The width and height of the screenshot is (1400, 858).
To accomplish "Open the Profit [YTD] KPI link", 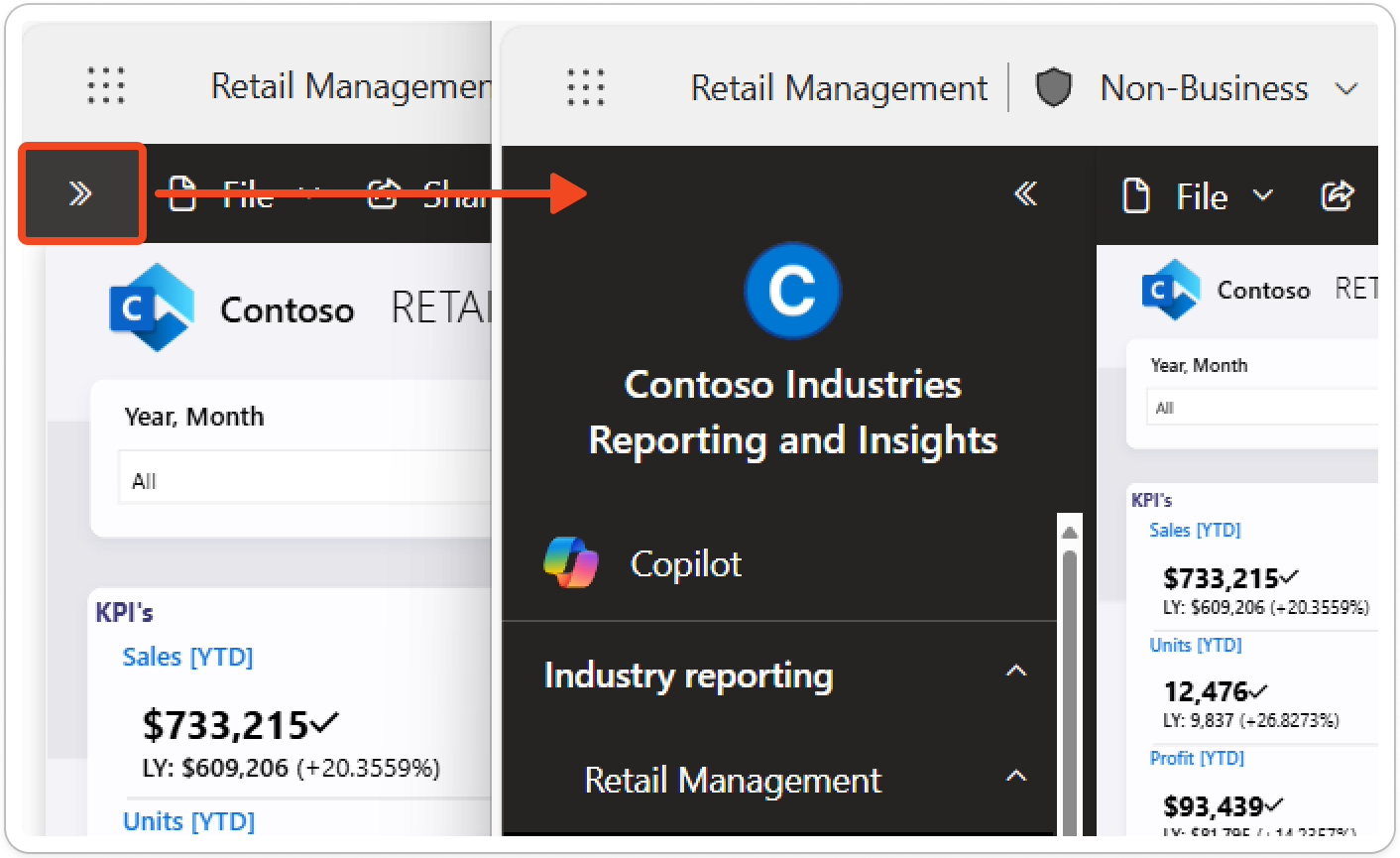I will [1196, 758].
